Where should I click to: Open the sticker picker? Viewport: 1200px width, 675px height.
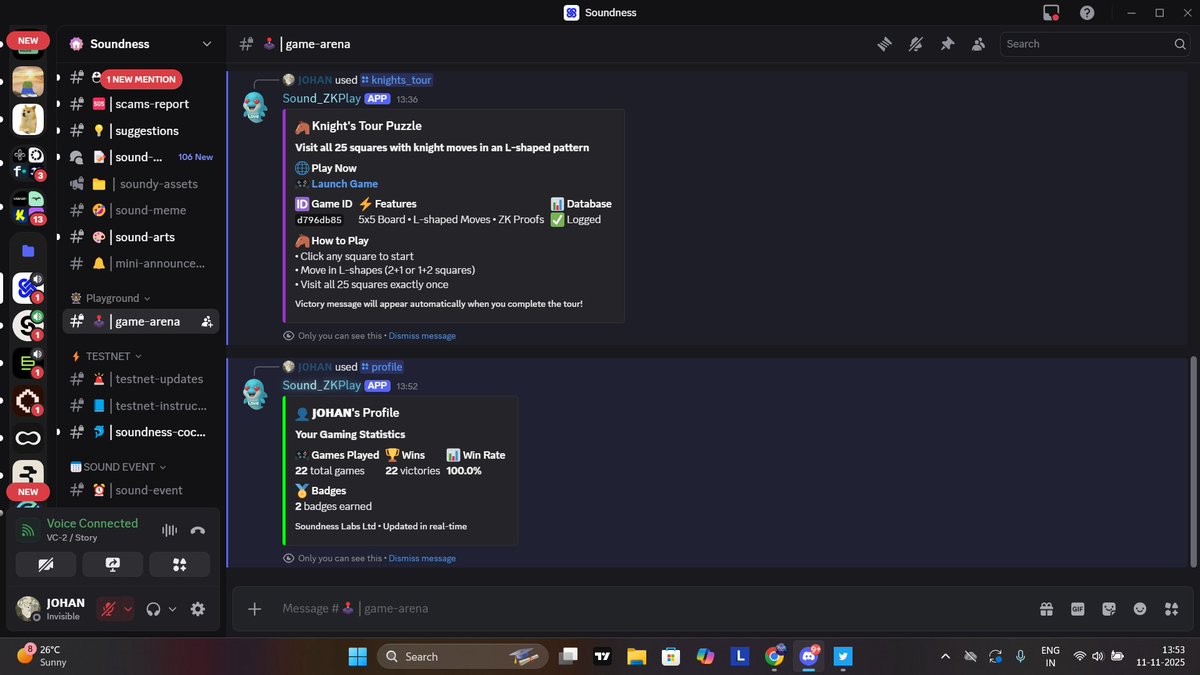click(x=1109, y=608)
